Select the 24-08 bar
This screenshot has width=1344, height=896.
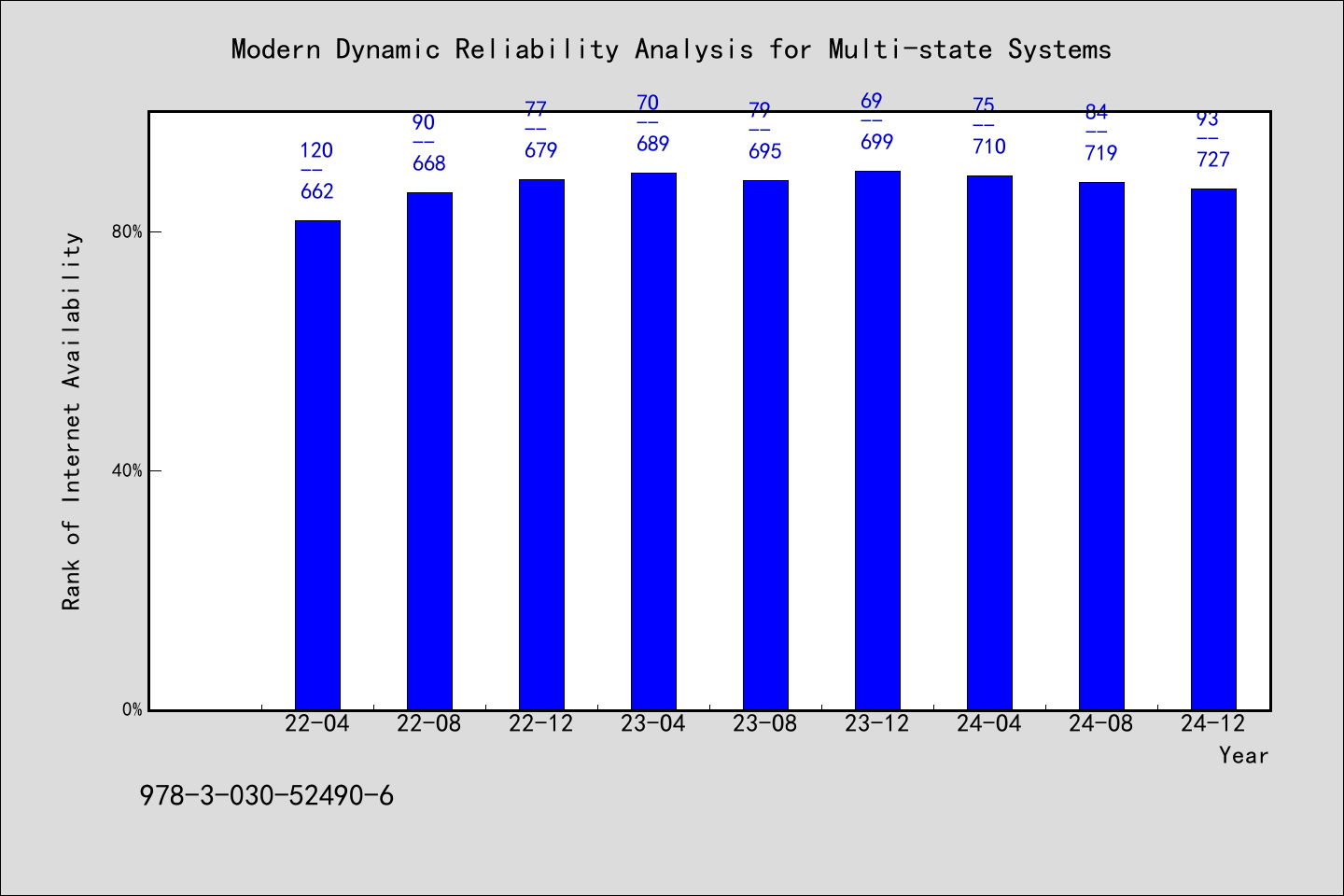(1101, 446)
